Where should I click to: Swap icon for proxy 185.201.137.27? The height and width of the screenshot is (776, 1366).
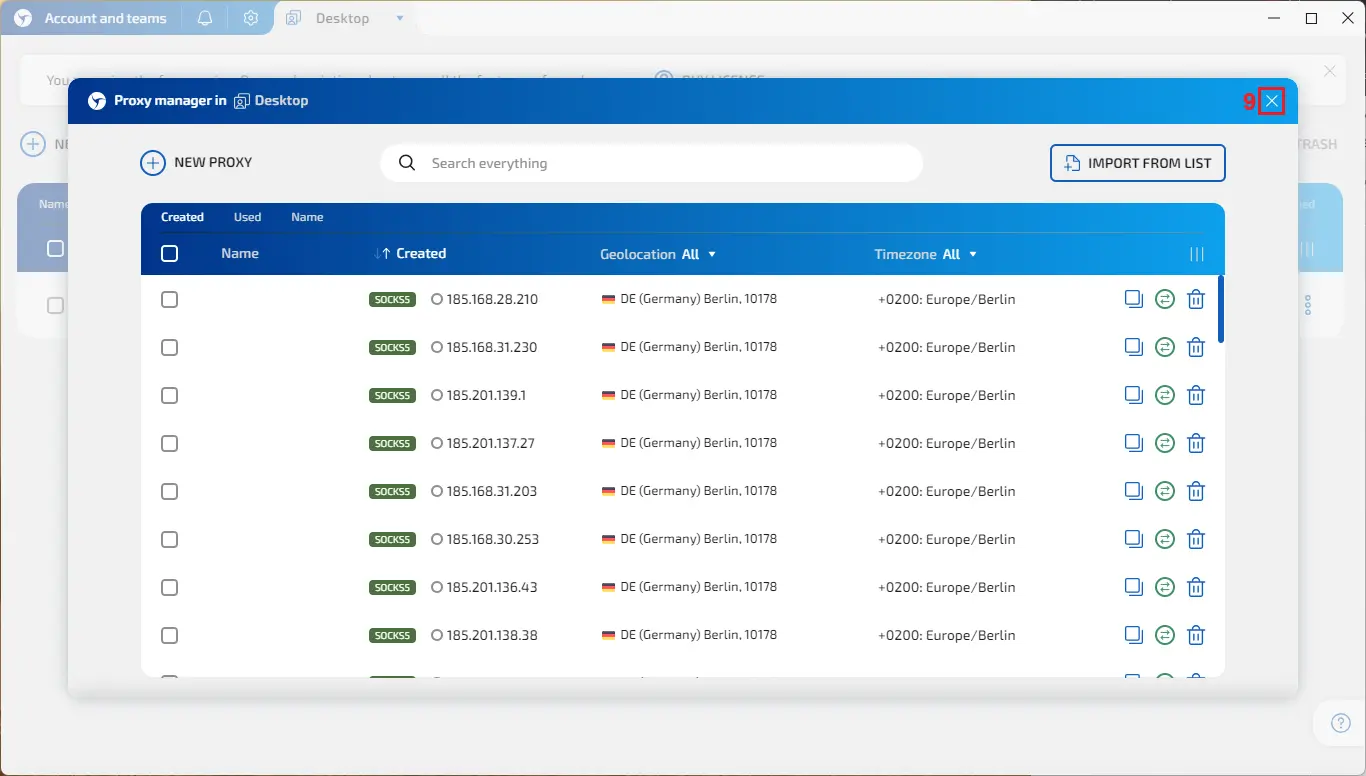tap(1164, 443)
